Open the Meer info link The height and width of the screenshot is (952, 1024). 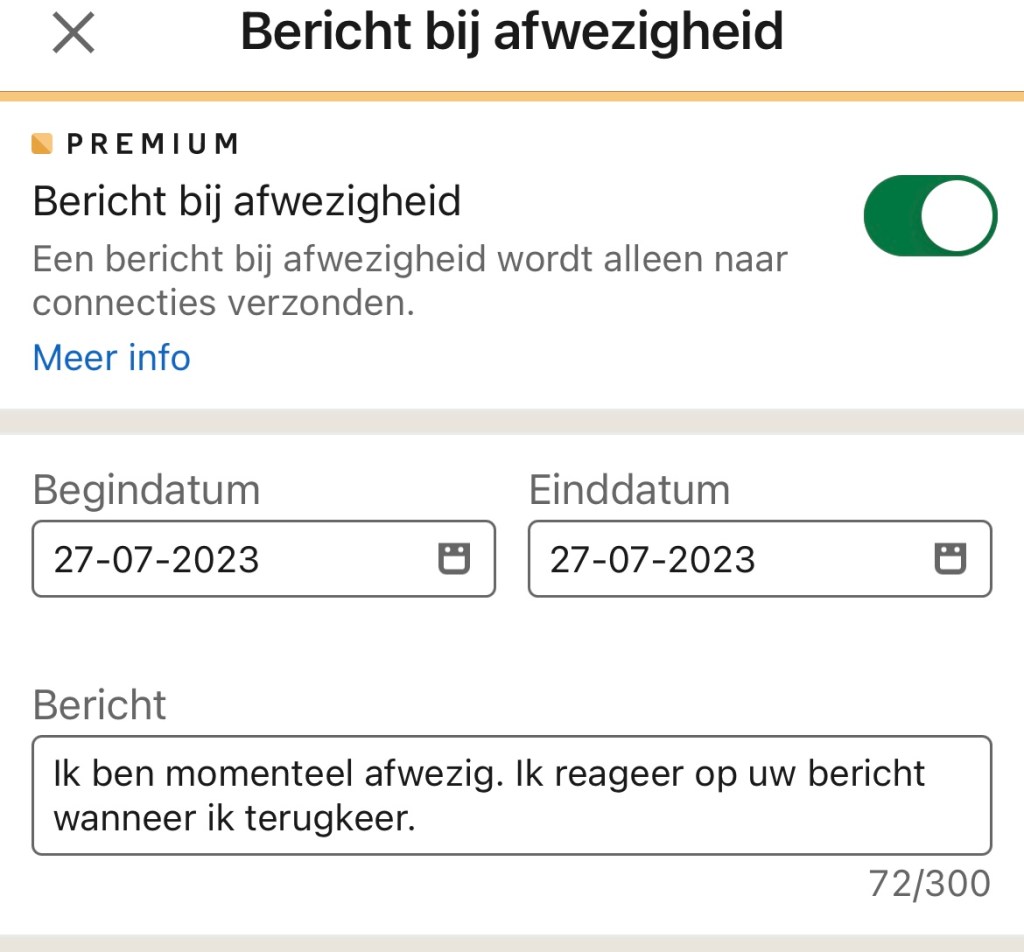[x=111, y=357]
